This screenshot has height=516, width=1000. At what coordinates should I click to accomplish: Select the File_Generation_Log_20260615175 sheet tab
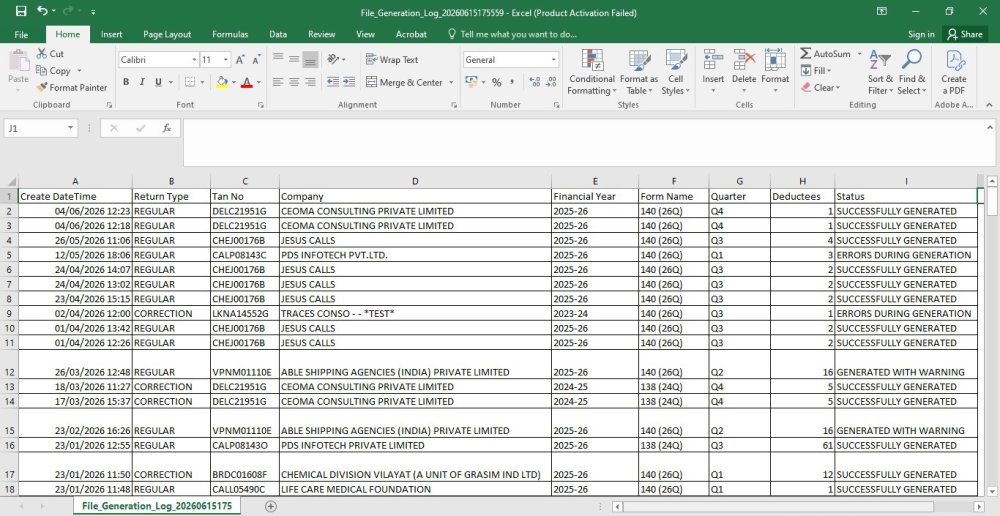pyautogui.click(x=157, y=506)
